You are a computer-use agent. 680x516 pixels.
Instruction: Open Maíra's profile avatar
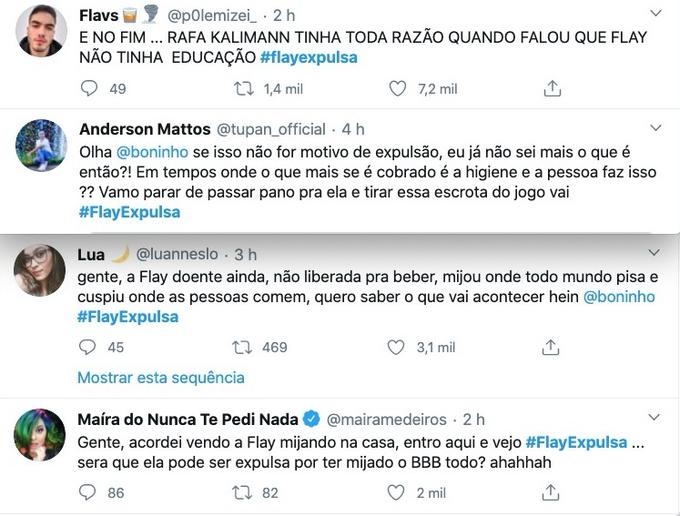[x=42, y=434]
